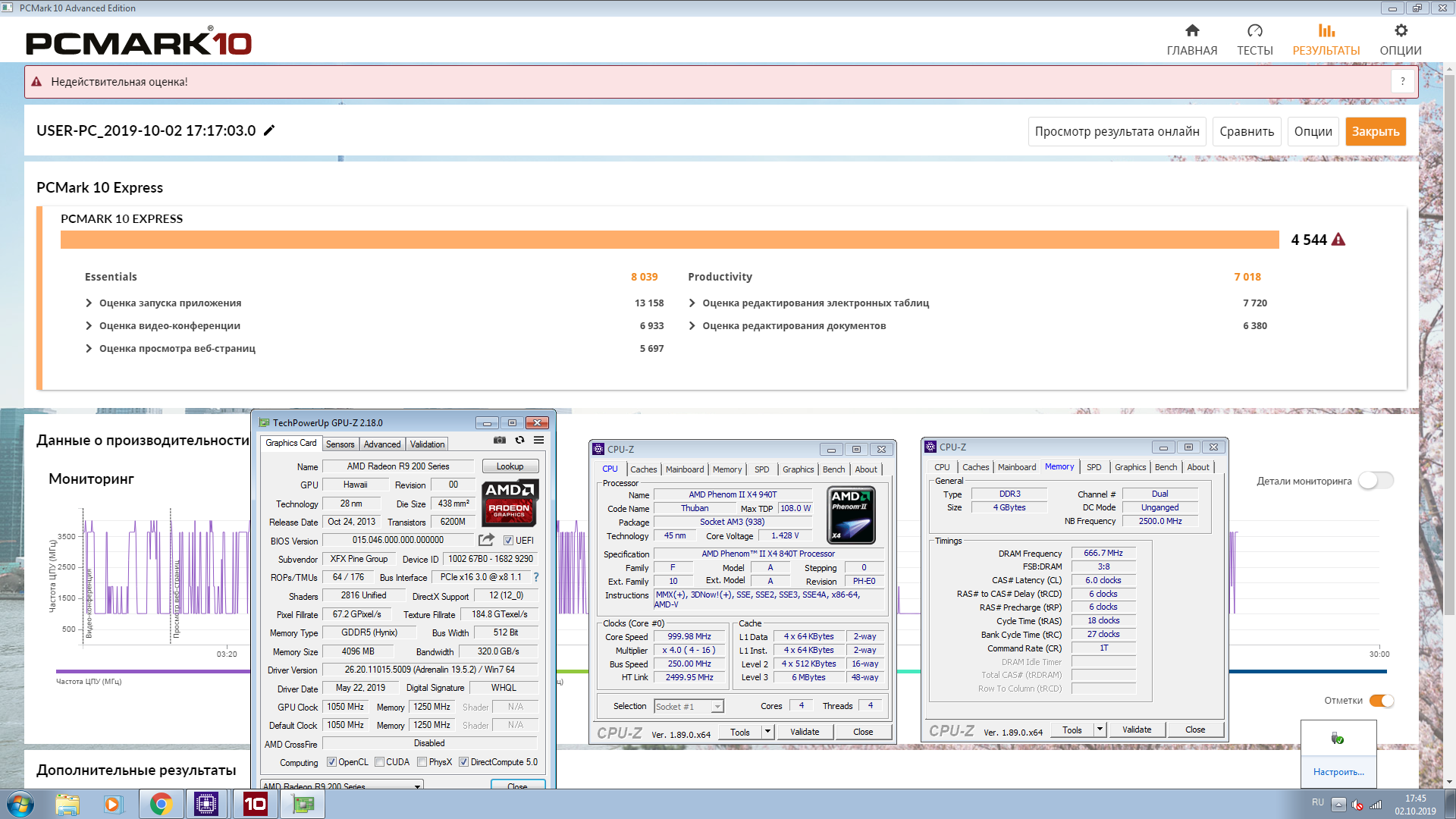
Task: Toggle OpenCL checkbox
Action: click(331, 762)
